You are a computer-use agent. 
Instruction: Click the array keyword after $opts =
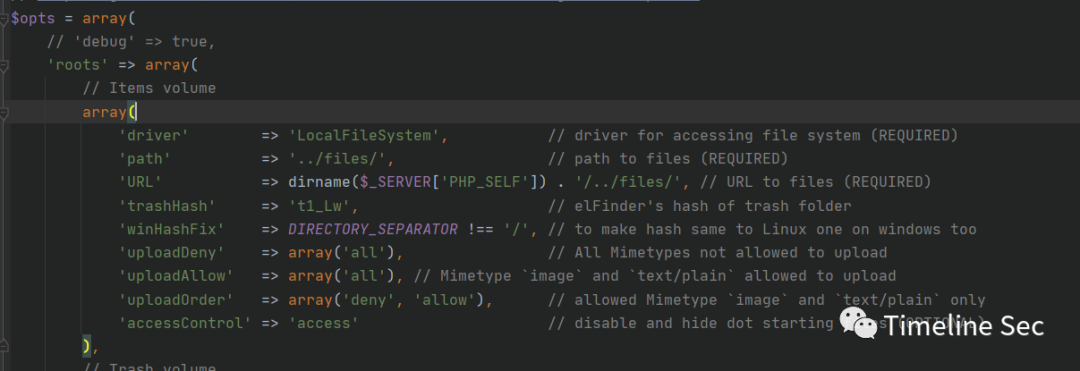(x=105, y=19)
